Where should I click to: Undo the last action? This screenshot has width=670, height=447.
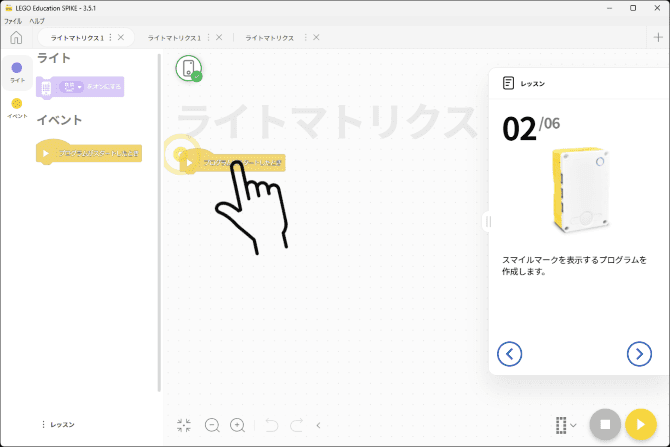[270, 425]
